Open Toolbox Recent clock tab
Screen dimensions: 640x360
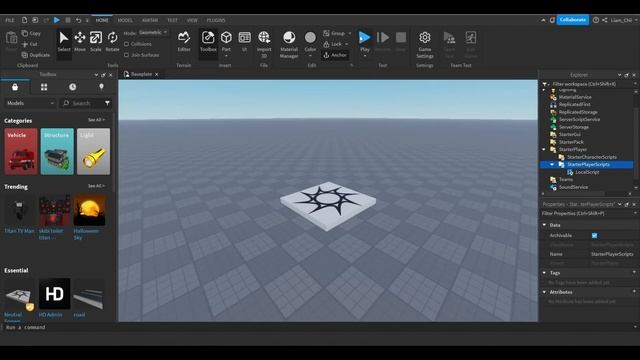(72, 87)
